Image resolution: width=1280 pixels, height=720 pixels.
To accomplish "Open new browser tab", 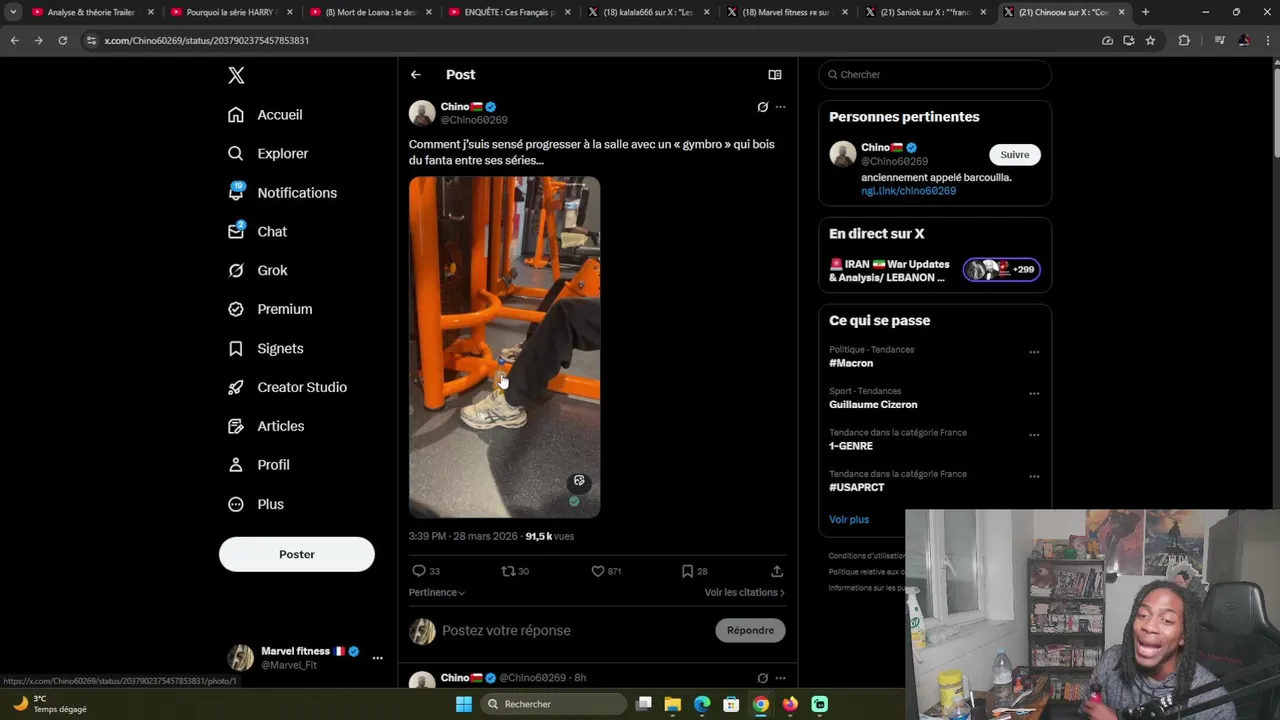I will pos(1145,12).
